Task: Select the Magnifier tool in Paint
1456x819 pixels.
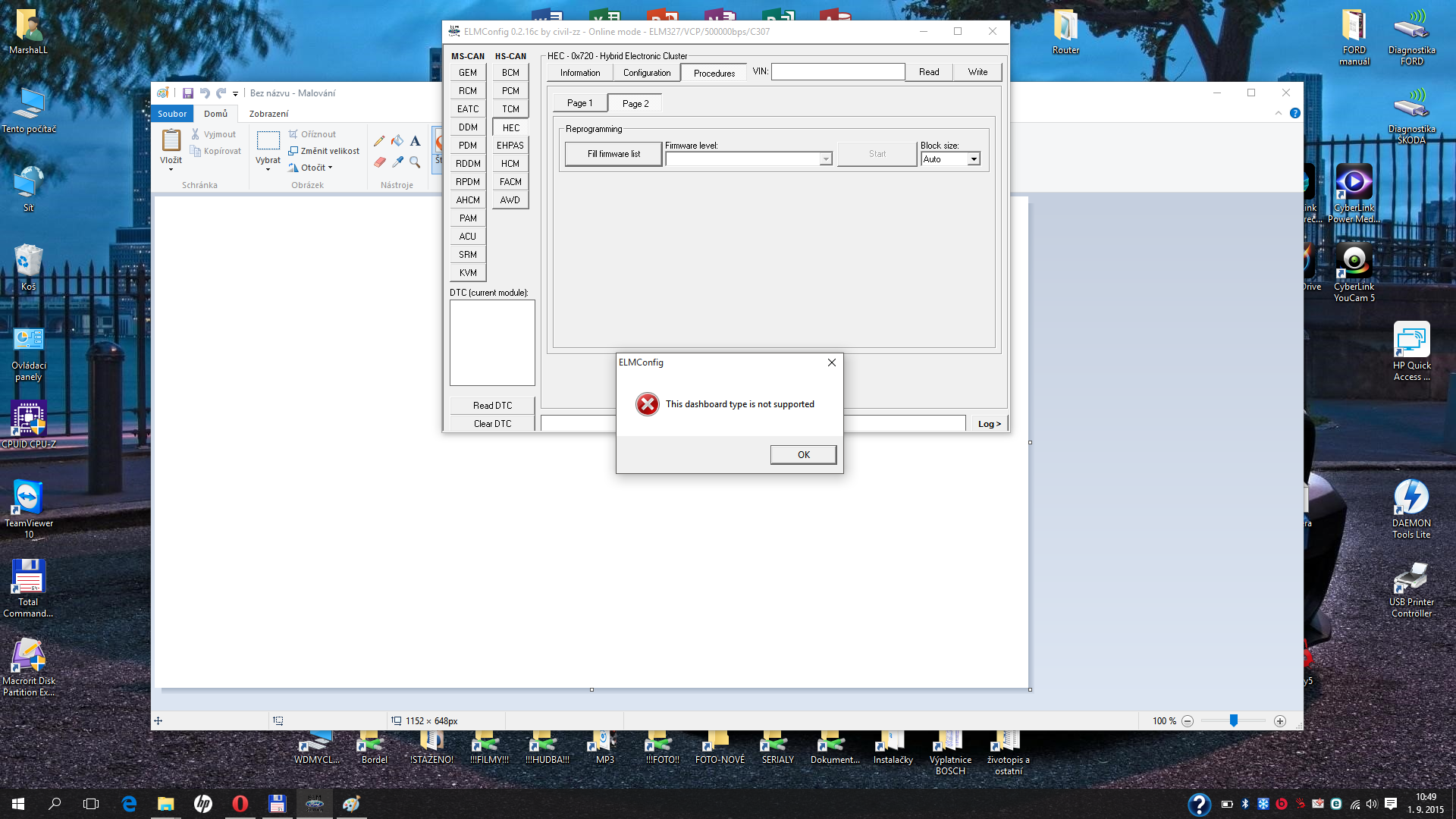Action: pyautogui.click(x=415, y=162)
